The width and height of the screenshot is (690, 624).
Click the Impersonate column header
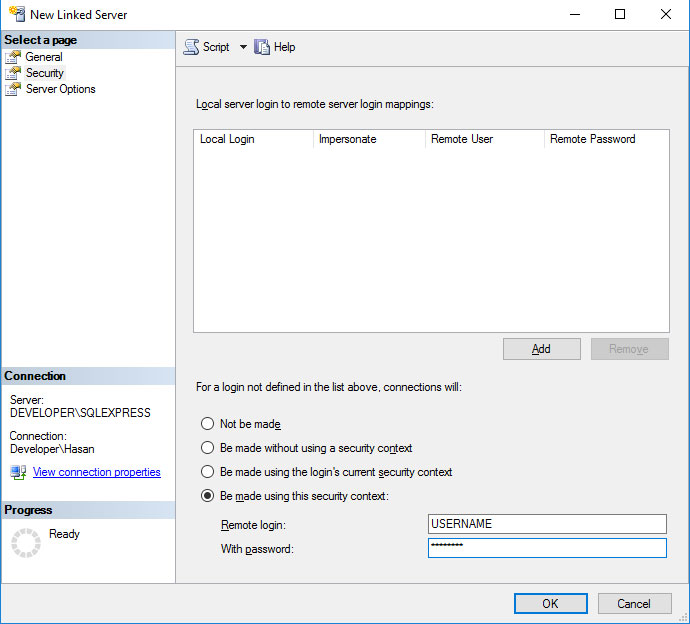[x=369, y=139]
